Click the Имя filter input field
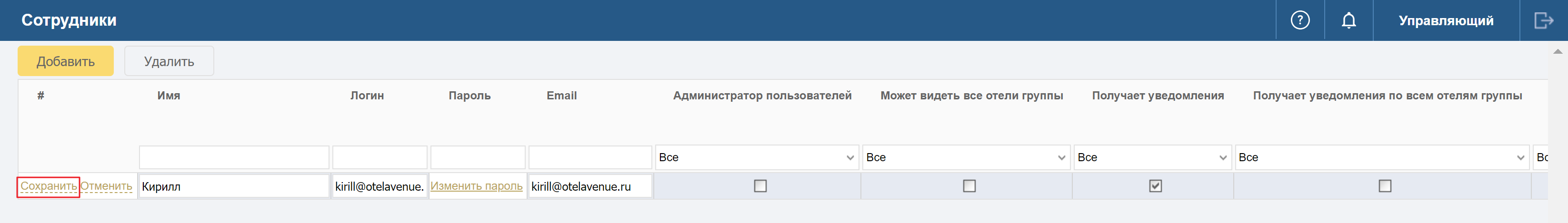The height and width of the screenshot is (223, 1568). tap(234, 157)
